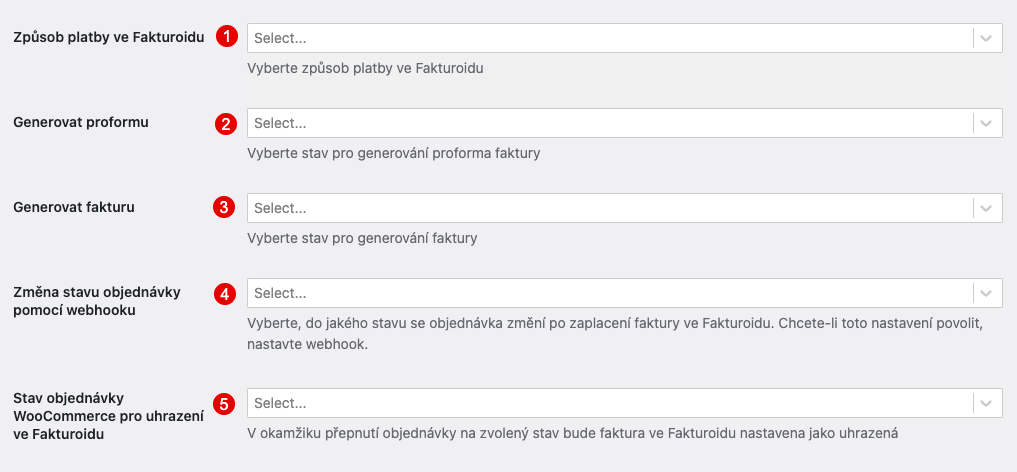The width and height of the screenshot is (1017, 472).
Task: Expand chevron of Generovat proformu select
Action: tap(987, 123)
